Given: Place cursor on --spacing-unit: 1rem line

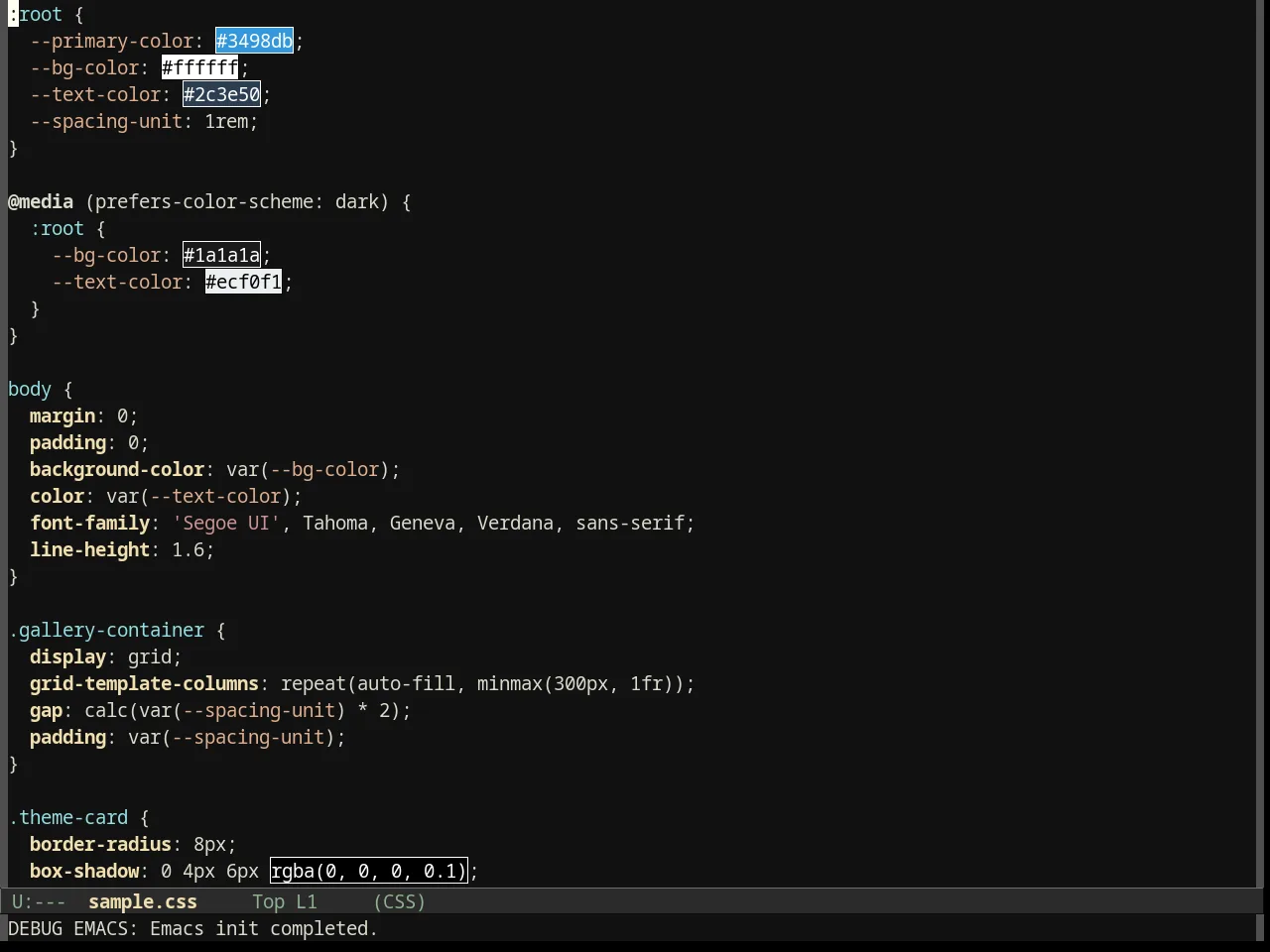Looking at the screenshot, I should pos(144,121).
